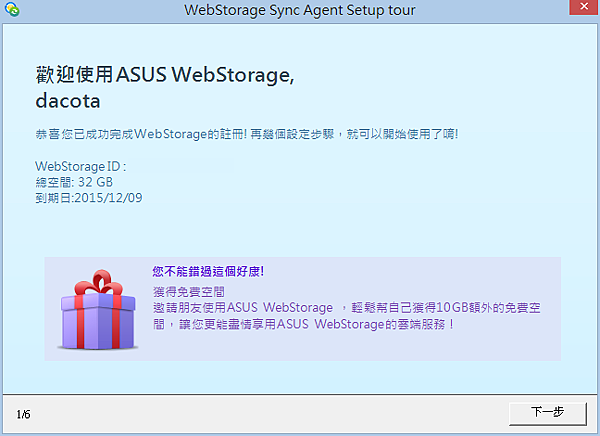
Task: Click the 1/6 page indicator
Action: [x=24, y=413]
